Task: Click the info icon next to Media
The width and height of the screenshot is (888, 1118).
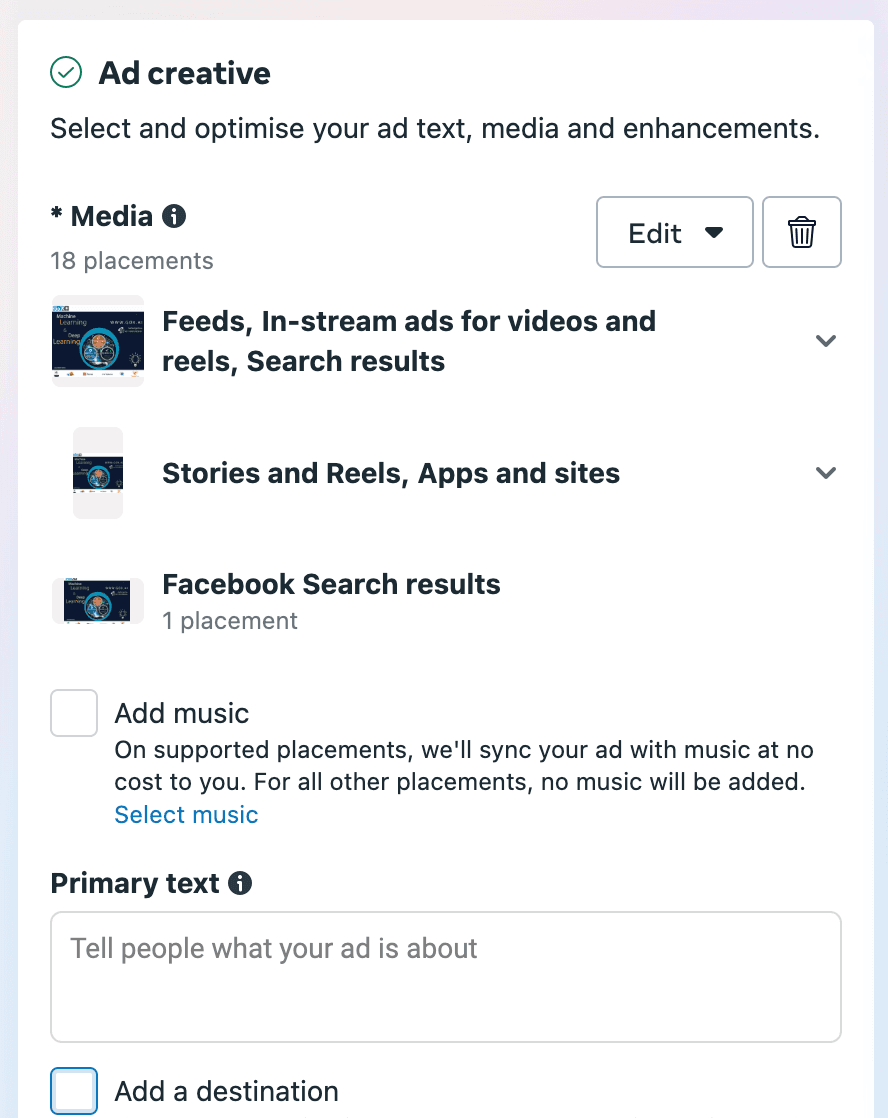Action: click(174, 216)
